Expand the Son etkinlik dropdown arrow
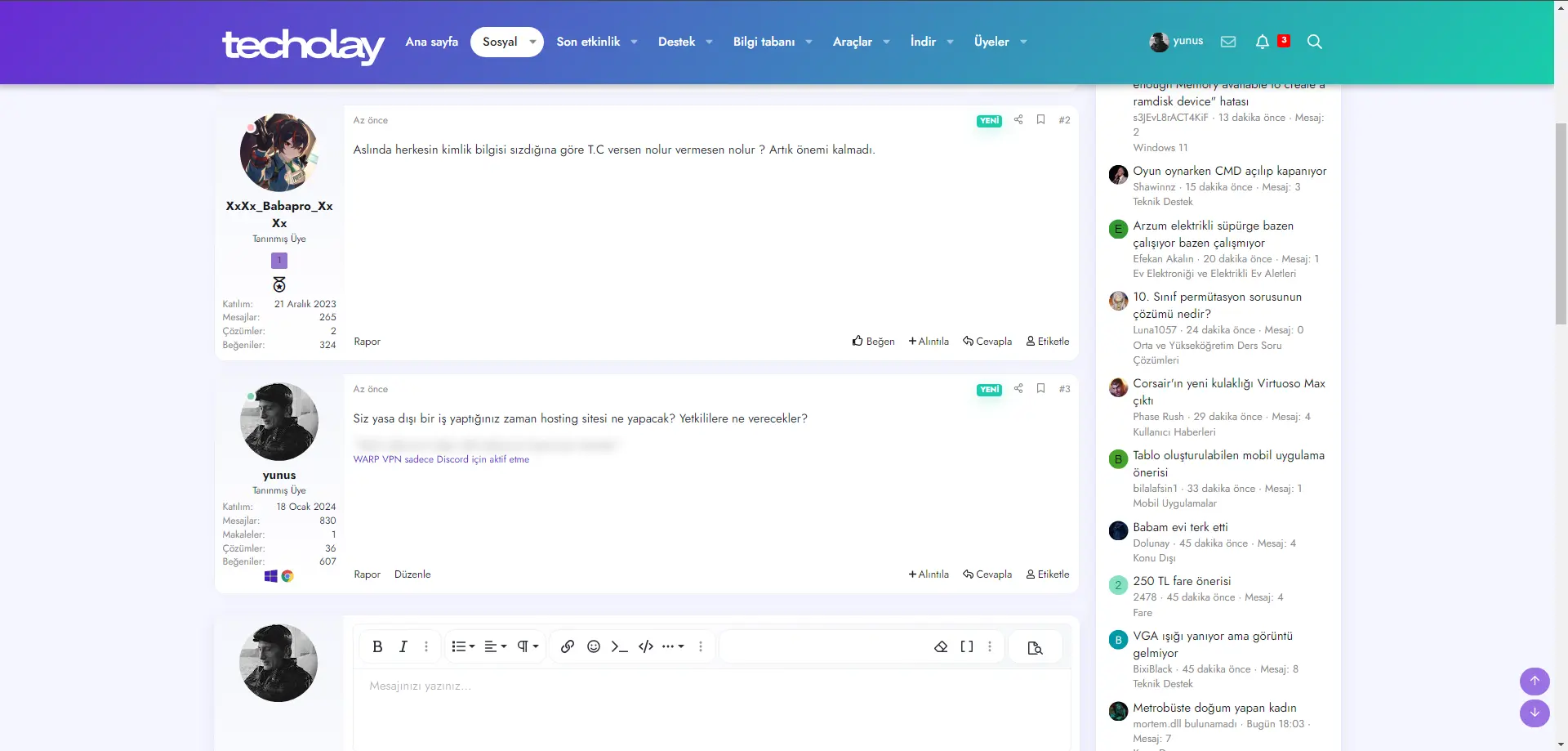The image size is (1568, 751). pos(634,42)
